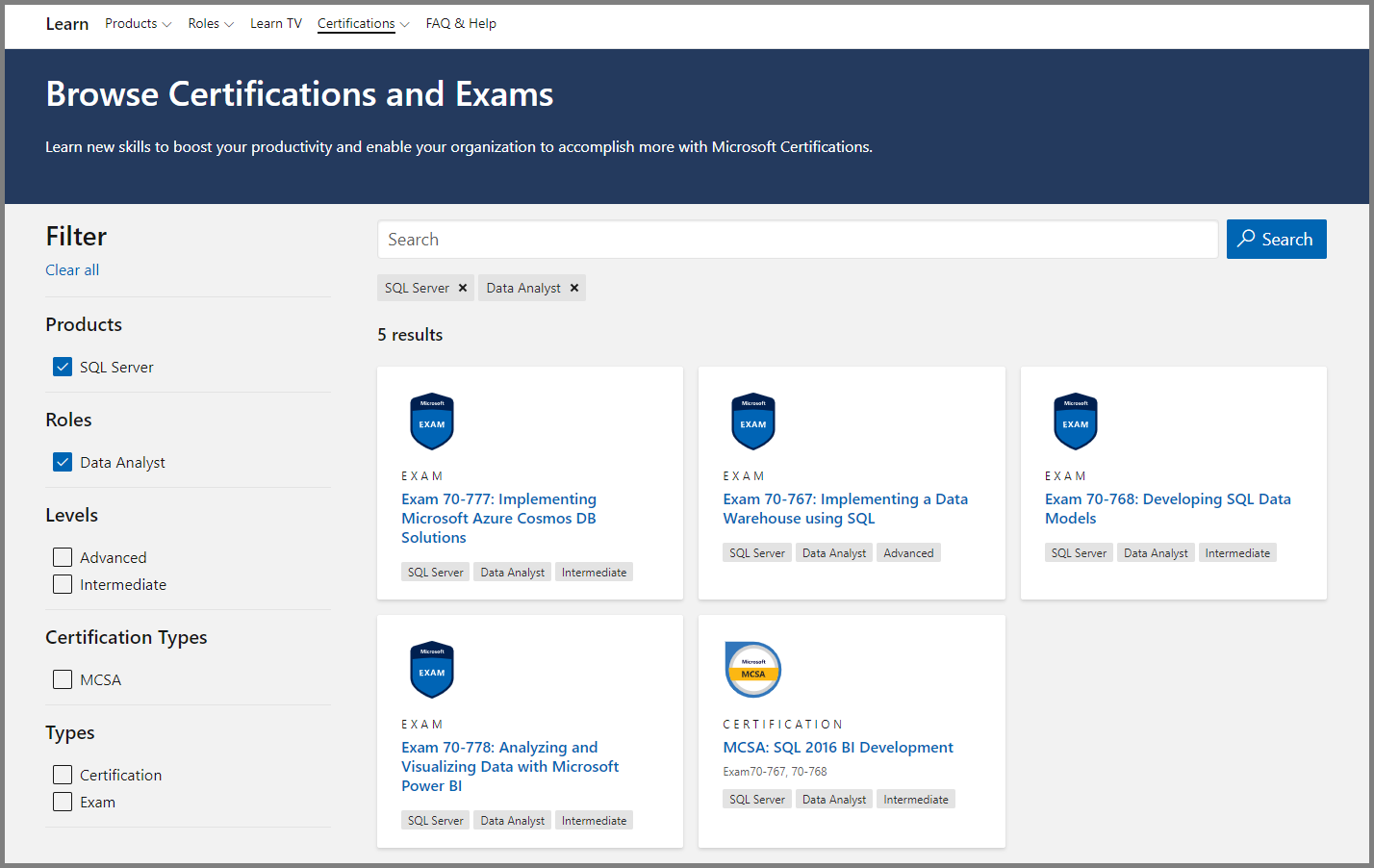The width and height of the screenshot is (1374, 868).
Task: Click the Exam 70-767 badge icon
Action: [x=753, y=421]
